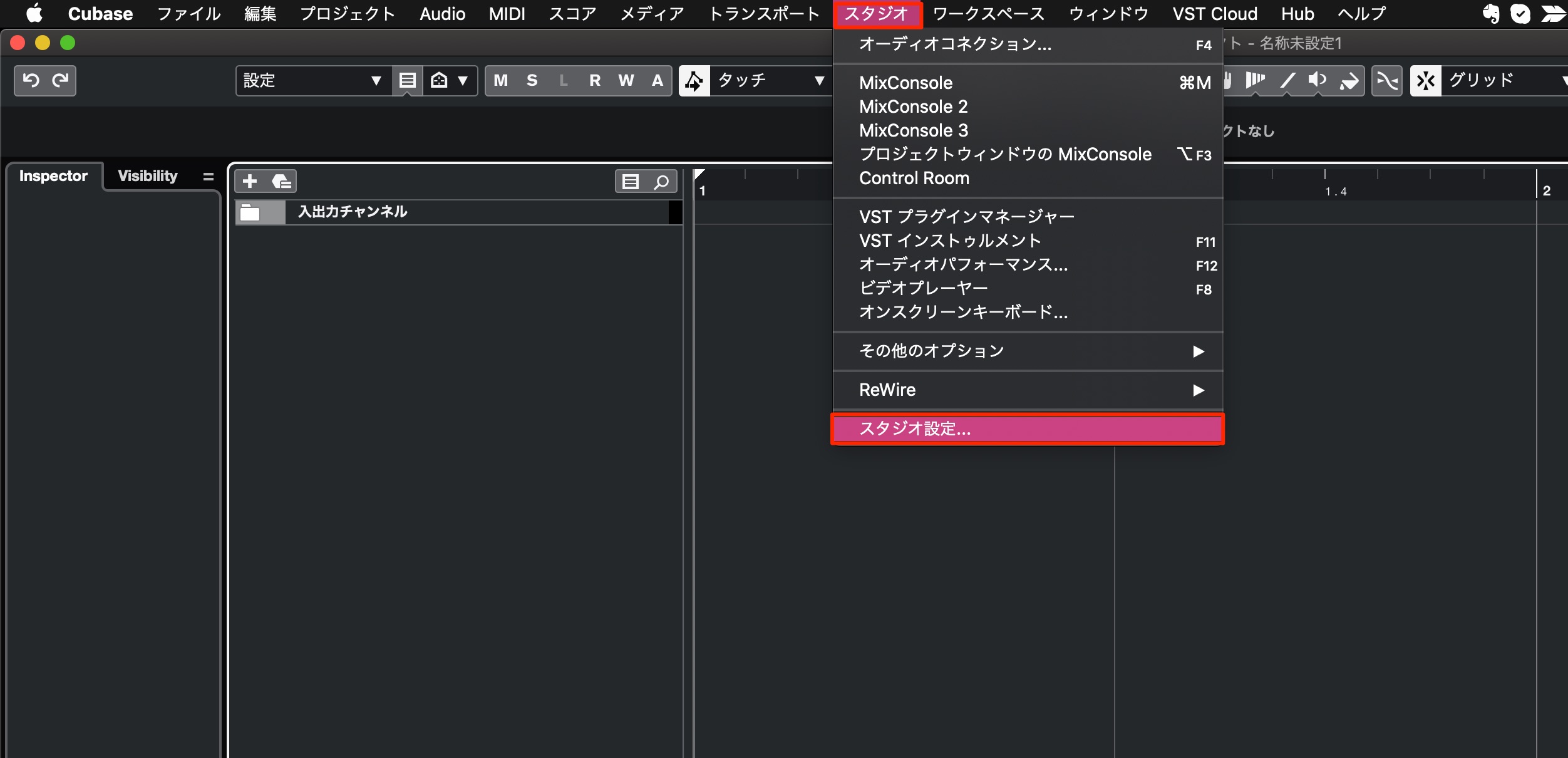Toggle snap to zero crossing icon
The image size is (1568, 758).
(x=1387, y=81)
